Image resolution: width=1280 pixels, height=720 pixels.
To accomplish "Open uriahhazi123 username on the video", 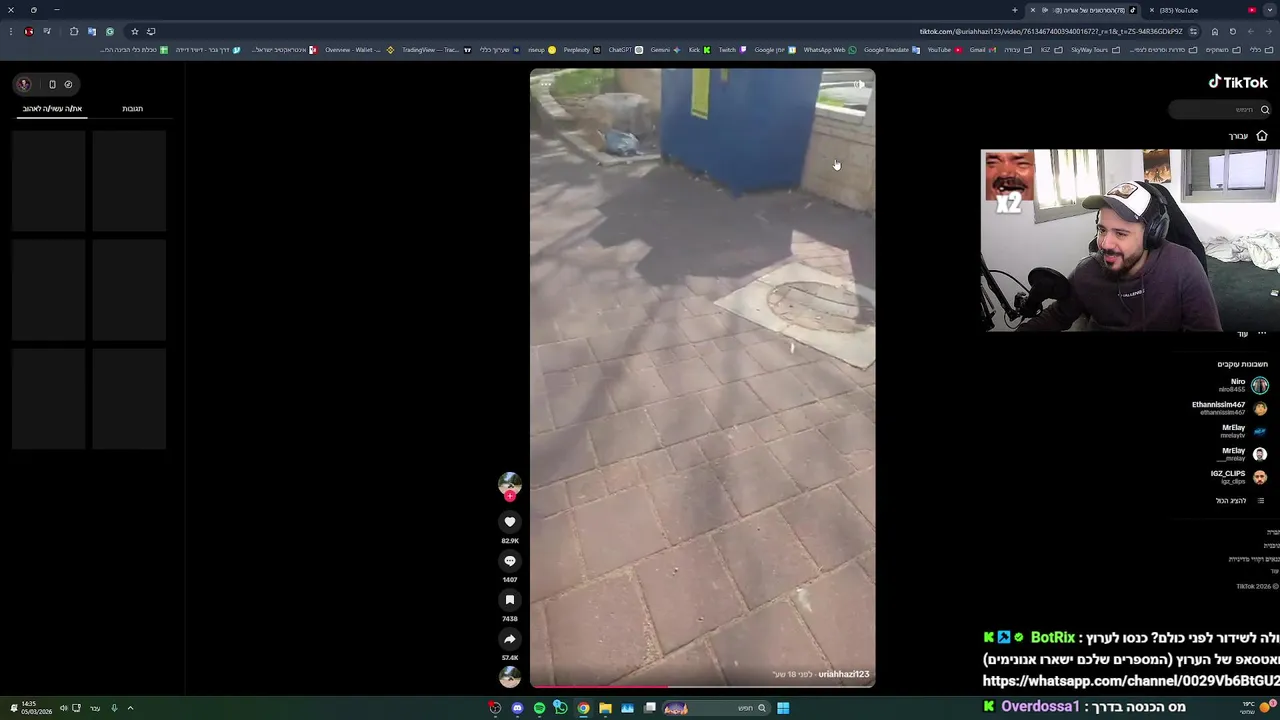I will point(843,674).
